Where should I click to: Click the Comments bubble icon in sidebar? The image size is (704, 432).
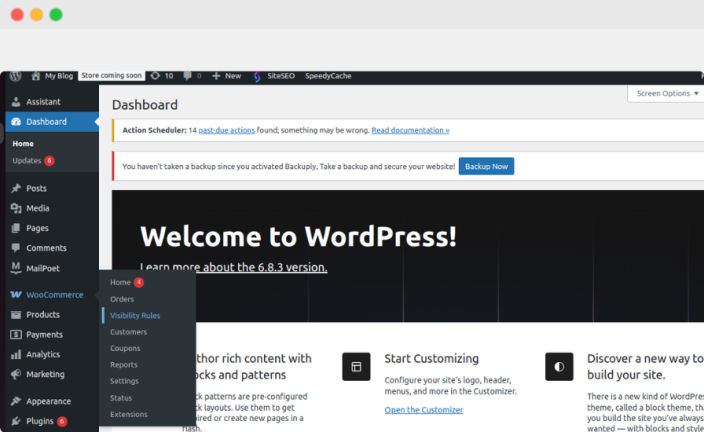pyautogui.click(x=16, y=248)
